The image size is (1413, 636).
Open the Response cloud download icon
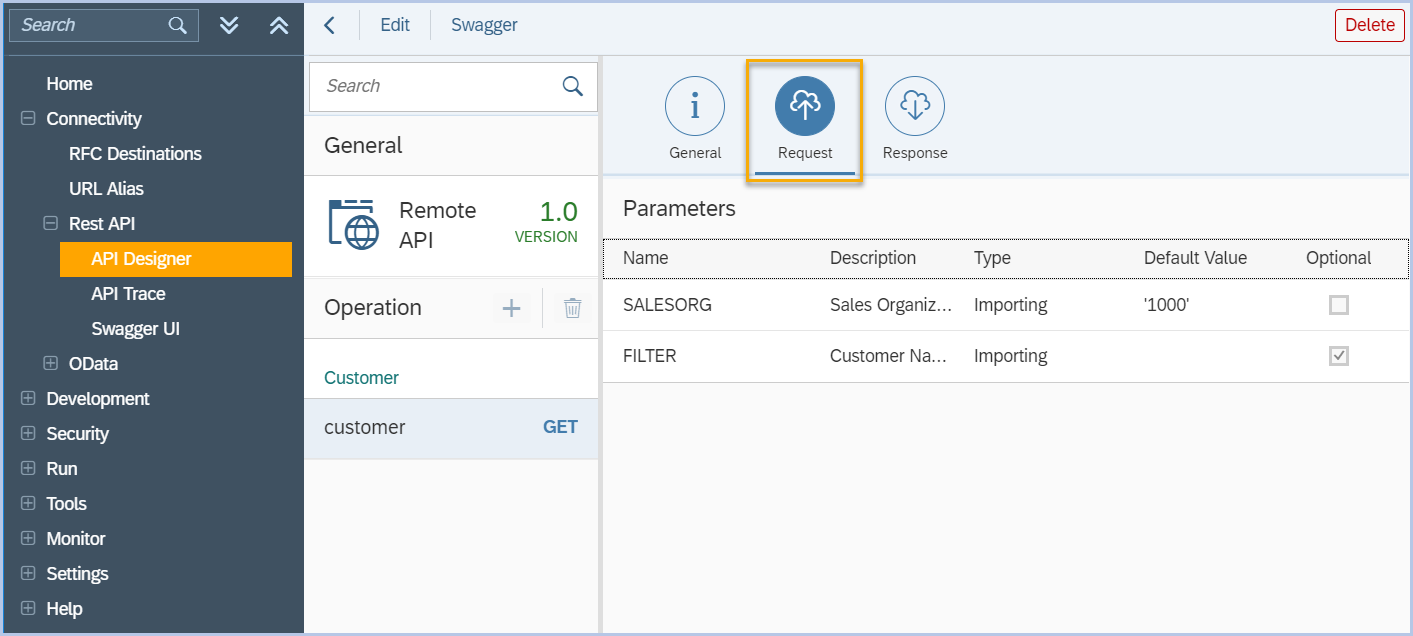(914, 106)
